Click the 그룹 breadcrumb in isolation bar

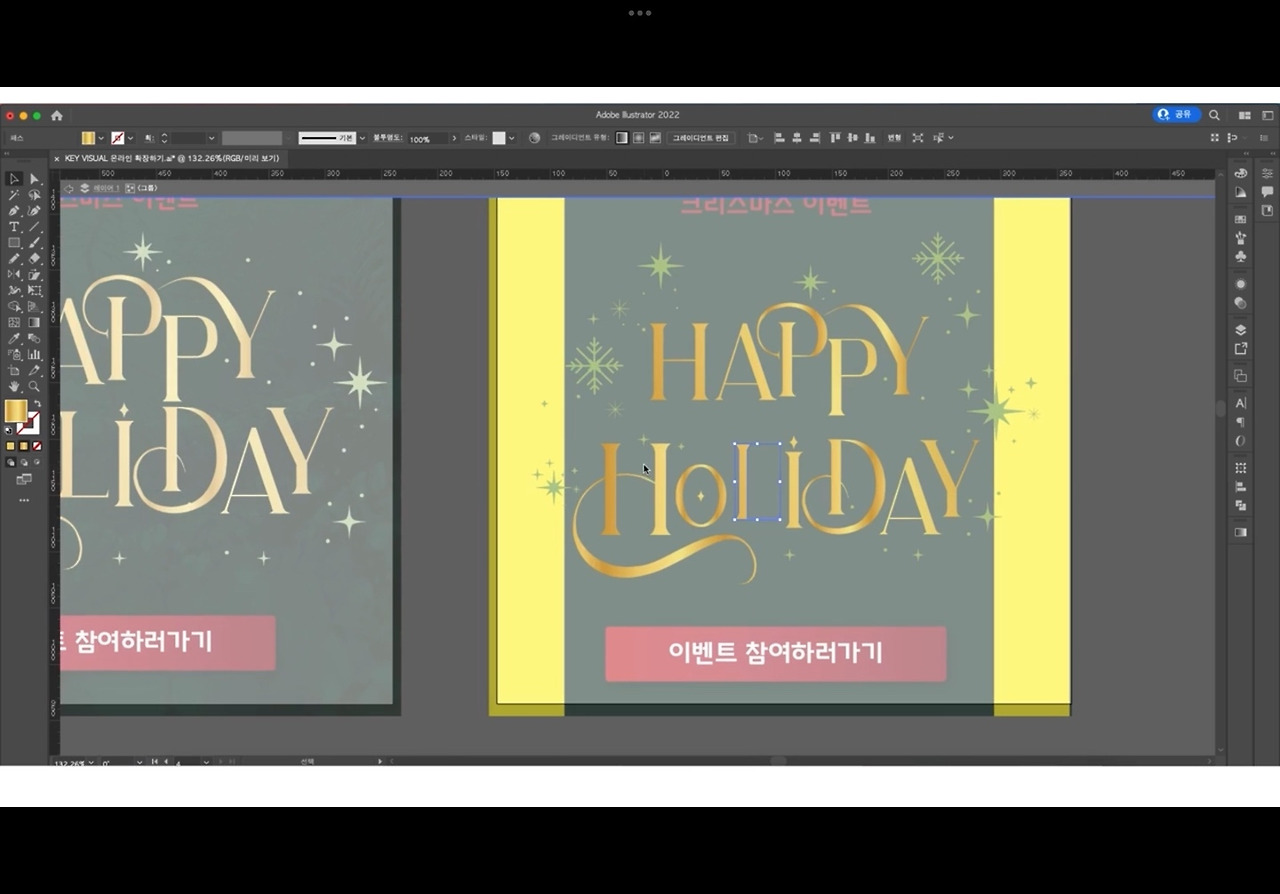[147, 188]
